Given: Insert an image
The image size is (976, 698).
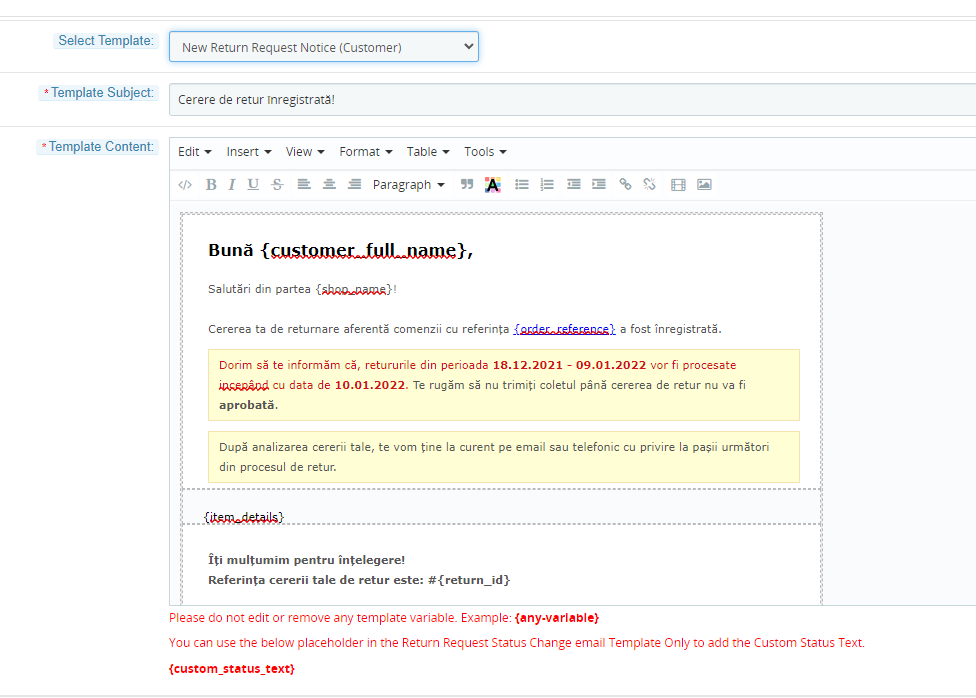Looking at the screenshot, I should coord(704,184).
